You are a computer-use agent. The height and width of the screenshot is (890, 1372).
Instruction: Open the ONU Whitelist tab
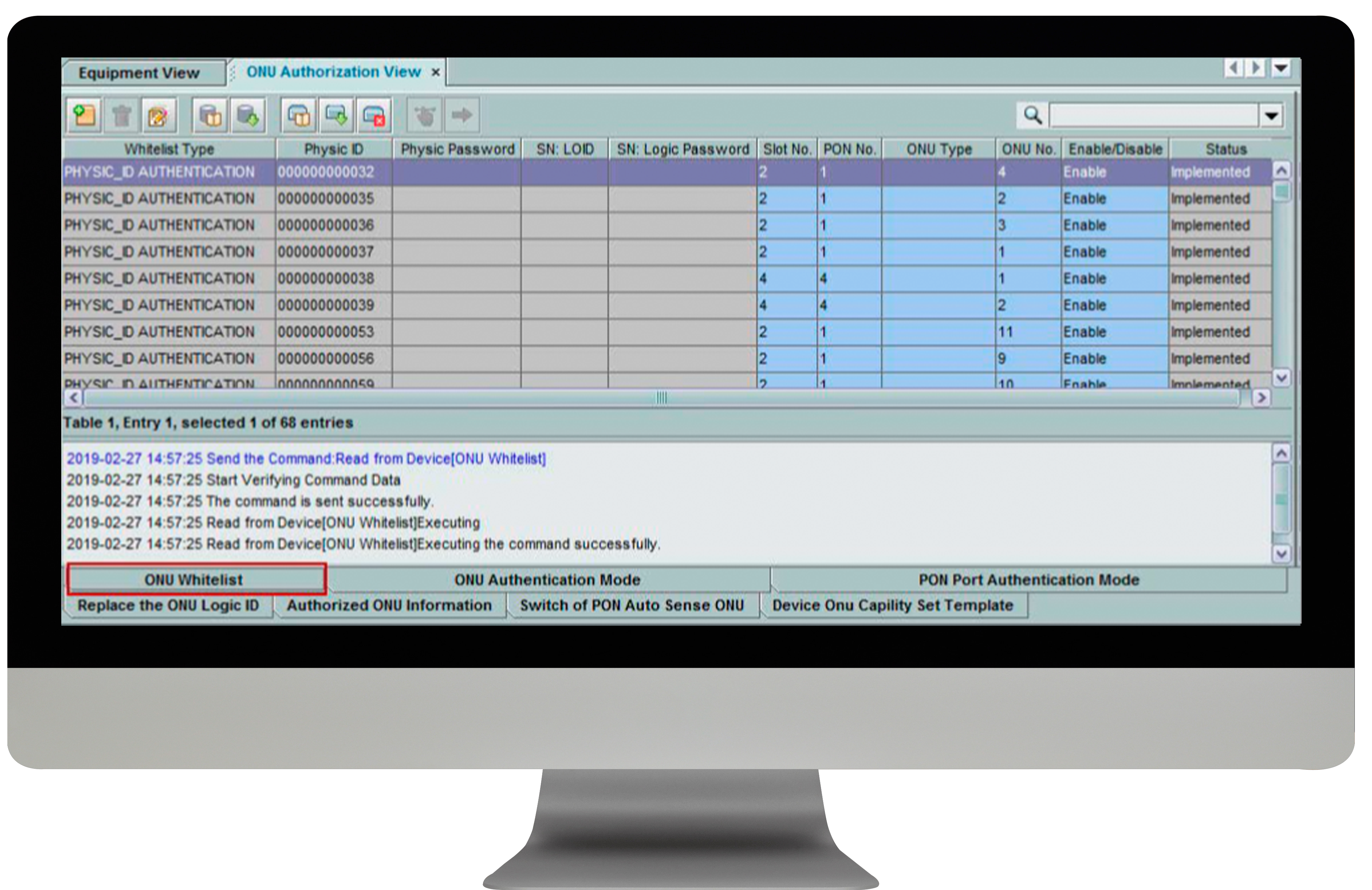(197, 579)
